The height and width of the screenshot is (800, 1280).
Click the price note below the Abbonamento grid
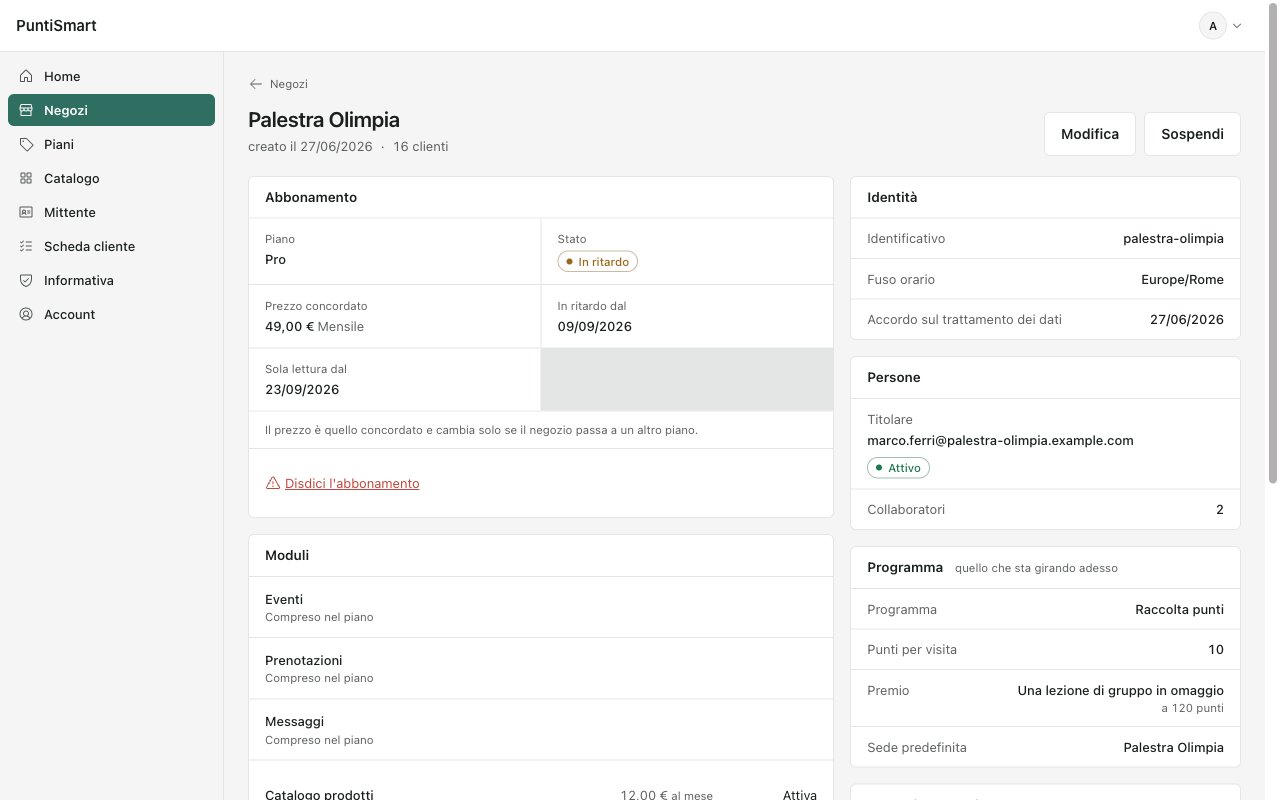tap(481, 430)
